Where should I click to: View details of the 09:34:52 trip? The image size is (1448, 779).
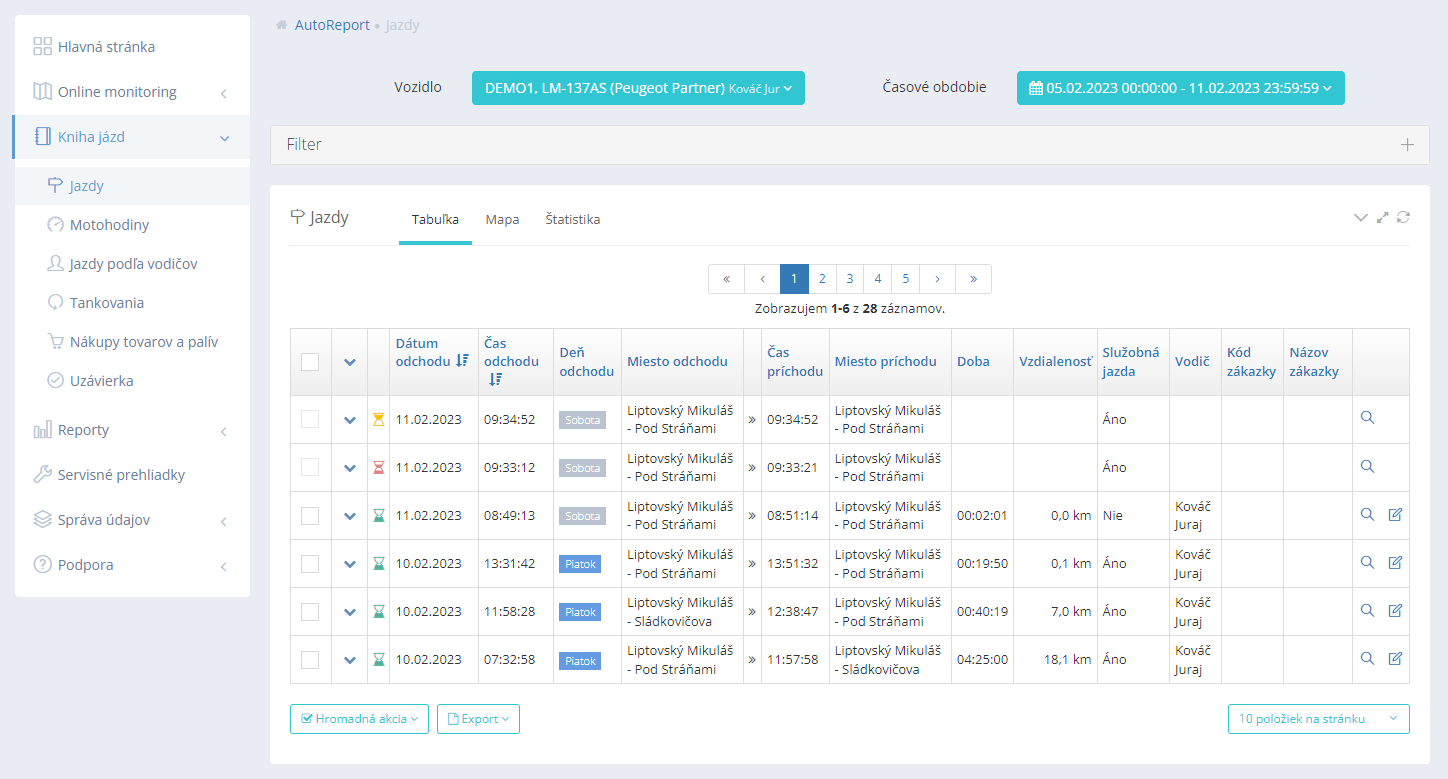[x=1367, y=419]
